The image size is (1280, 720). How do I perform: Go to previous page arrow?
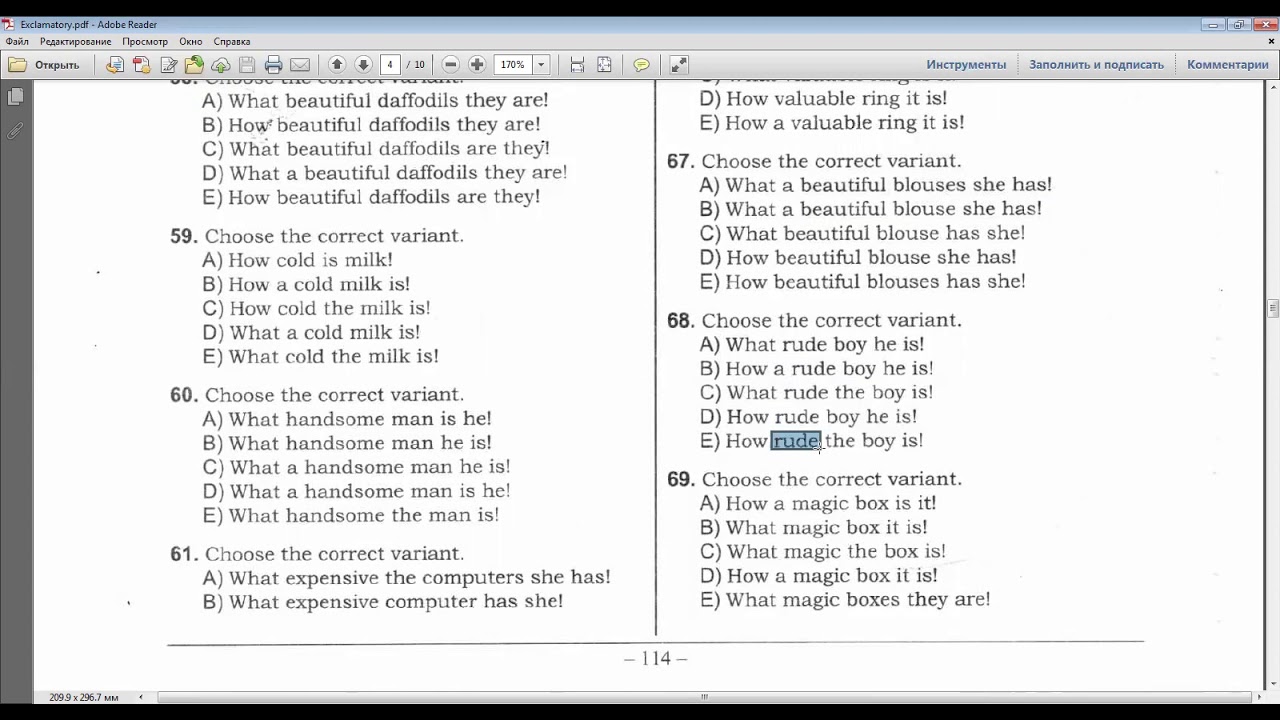point(337,65)
